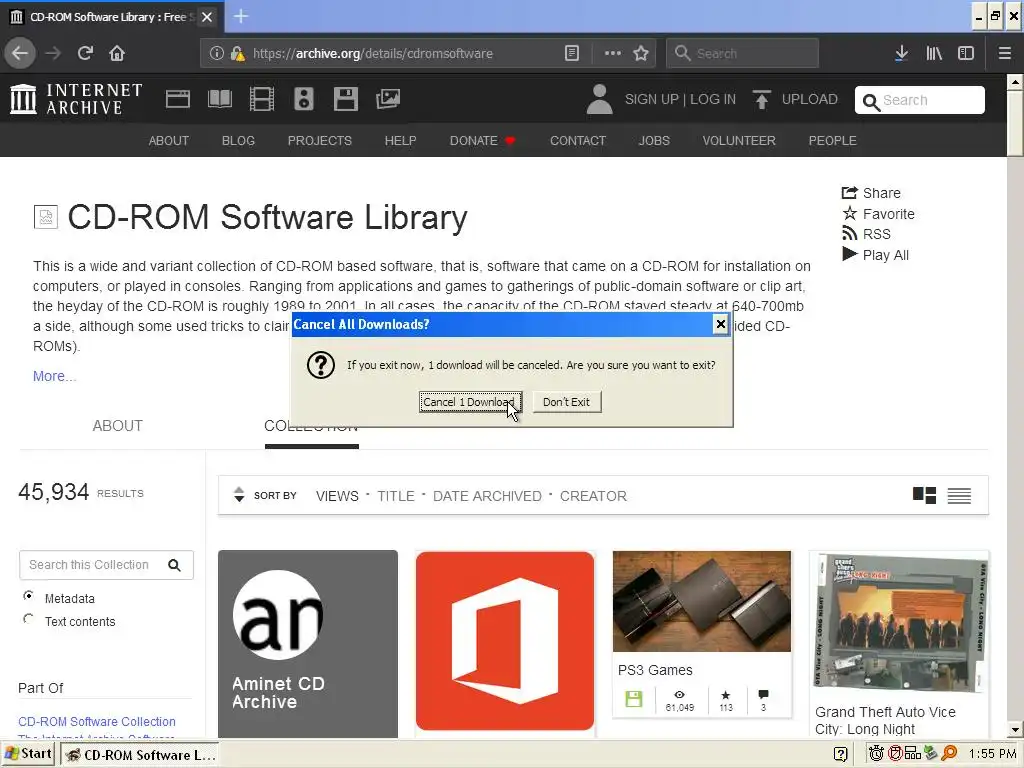Viewport: 1024px width, 768px height.
Task: Open site information icon in the address bar
Action: 217,54
